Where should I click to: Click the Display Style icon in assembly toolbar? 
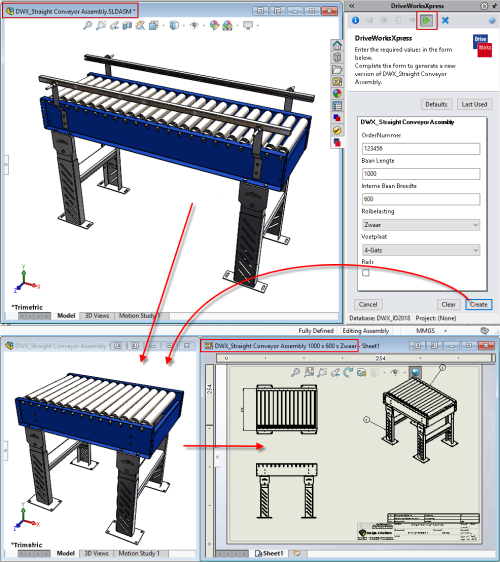coord(174,25)
